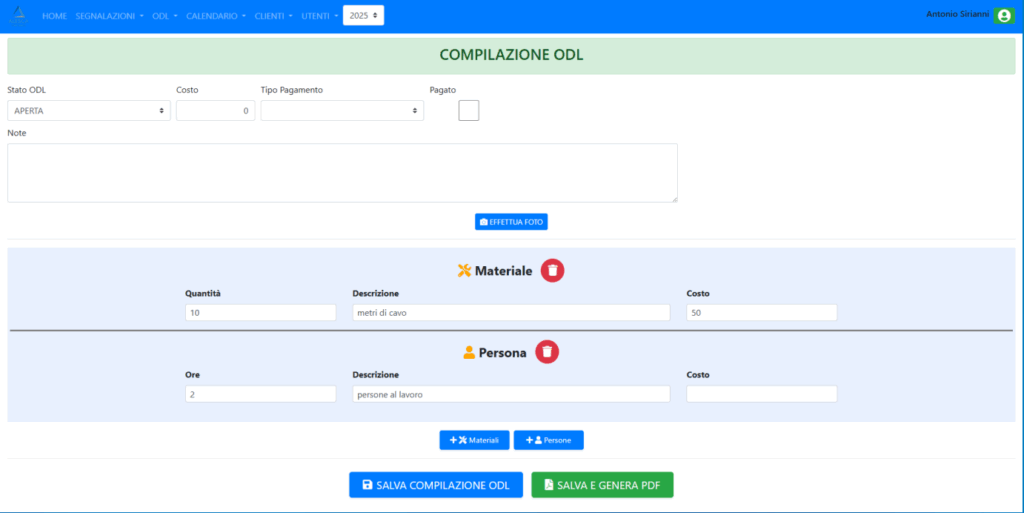Open the Tipo Pagamento dropdown
This screenshot has width=1024, height=513.
pos(342,111)
